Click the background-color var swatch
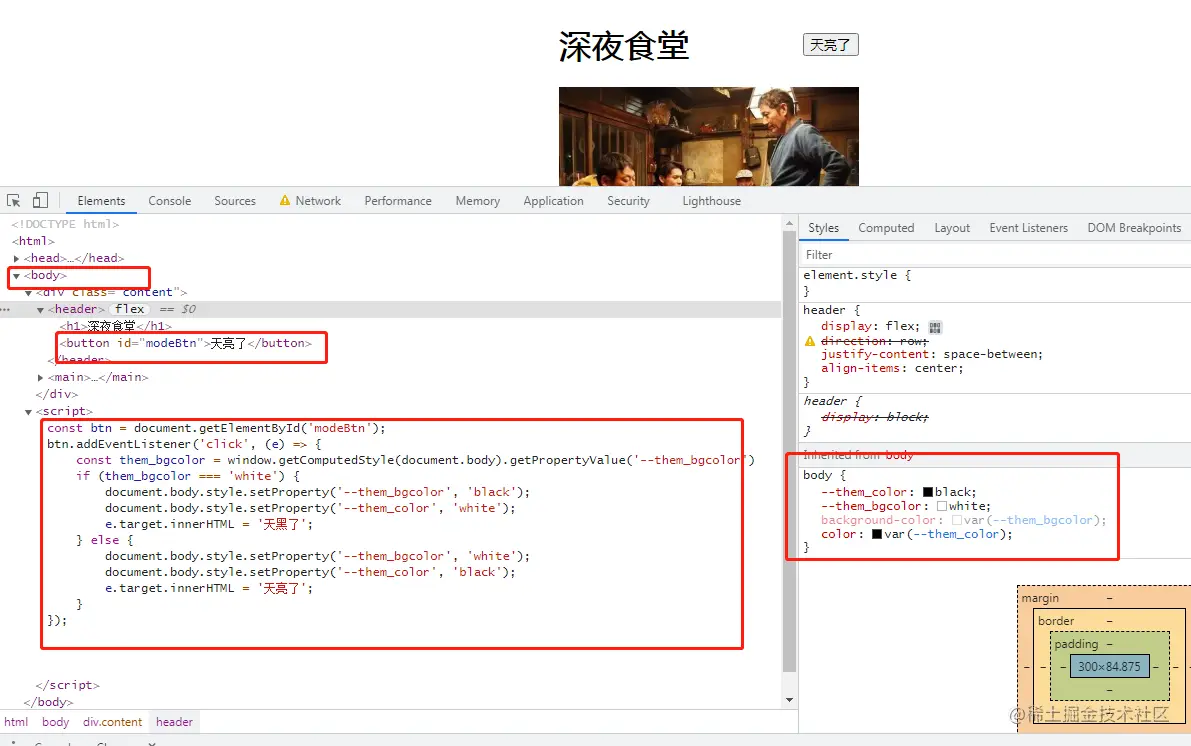This screenshot has width=1191, height=746. click(x=957, y=520)
